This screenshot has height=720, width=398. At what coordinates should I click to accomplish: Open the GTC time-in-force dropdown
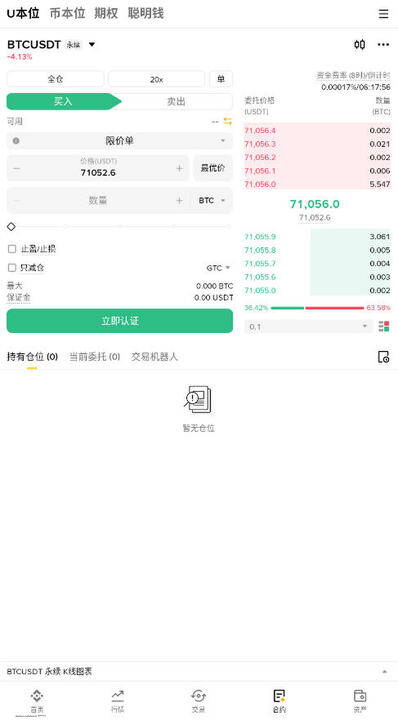pyautogui.click(x=219, y=268)
